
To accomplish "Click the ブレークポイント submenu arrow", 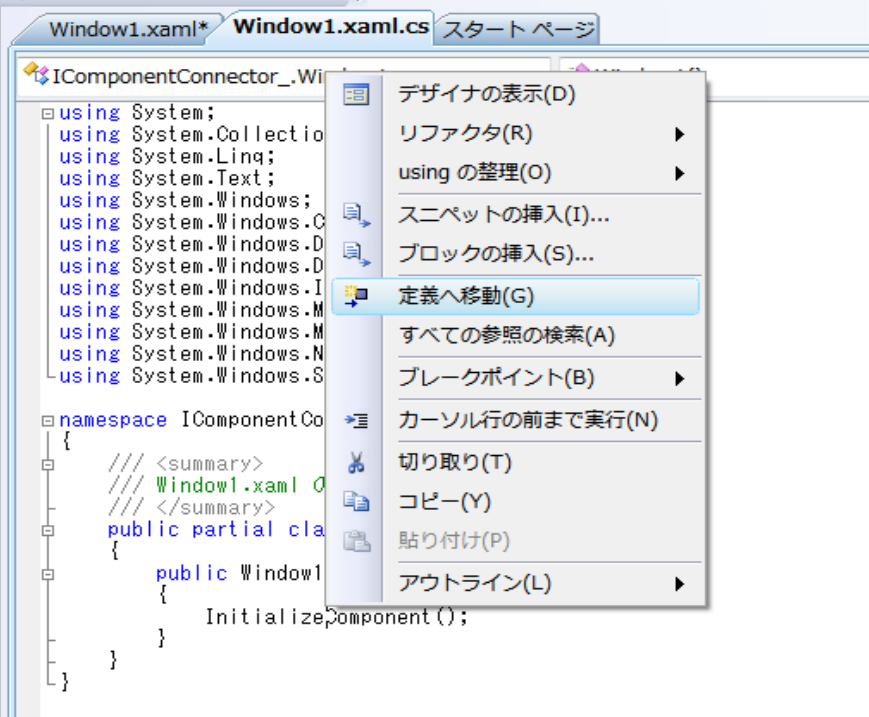I will (x=679, y=379).
